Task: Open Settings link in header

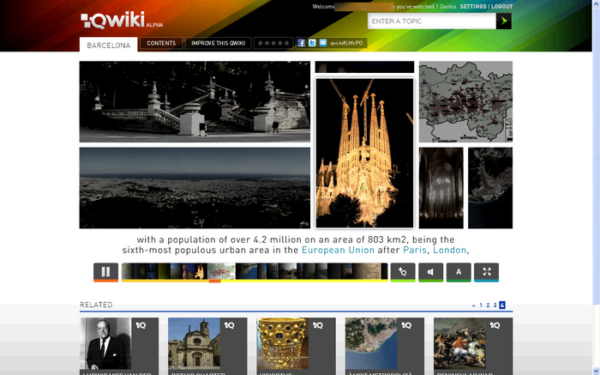Action: click(473, 7)
